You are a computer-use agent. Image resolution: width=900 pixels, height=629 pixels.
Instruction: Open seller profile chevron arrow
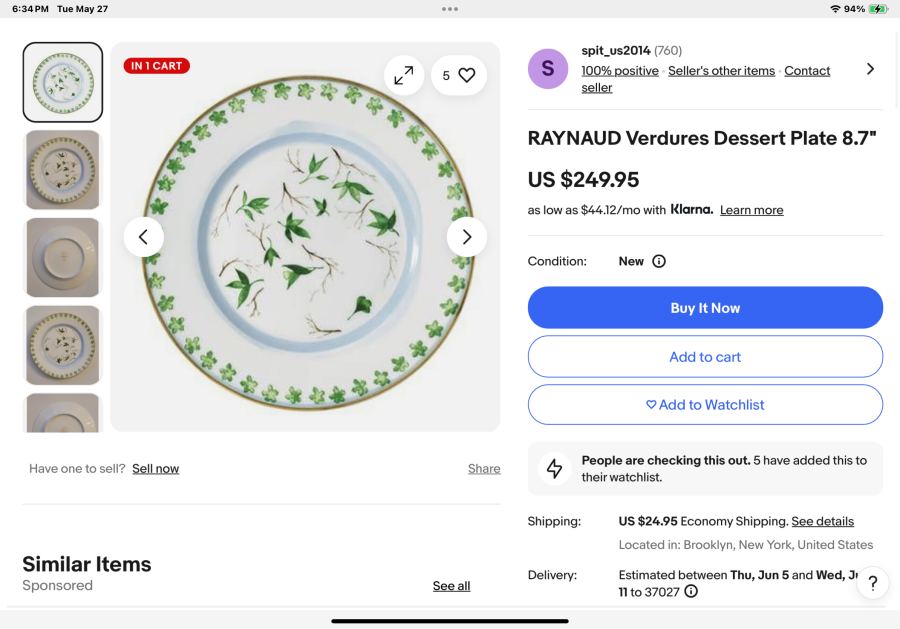pos(870,69)
